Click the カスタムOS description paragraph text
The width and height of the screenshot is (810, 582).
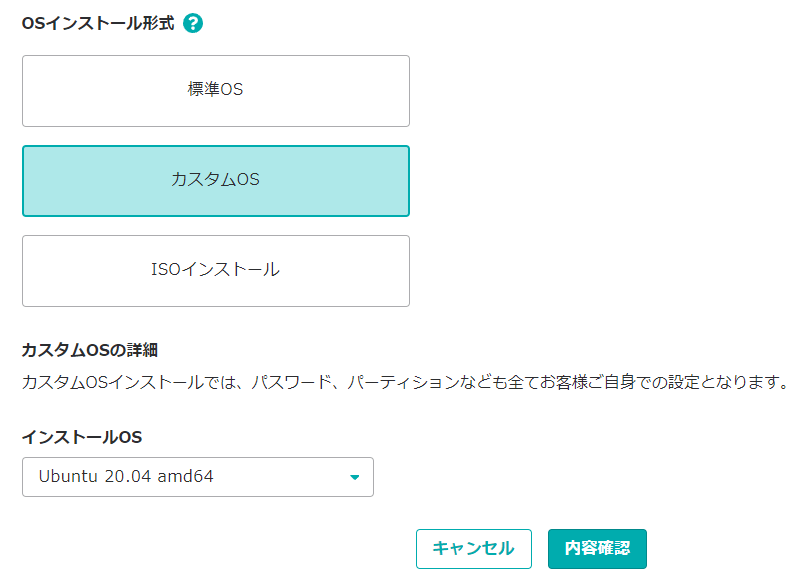406,382
